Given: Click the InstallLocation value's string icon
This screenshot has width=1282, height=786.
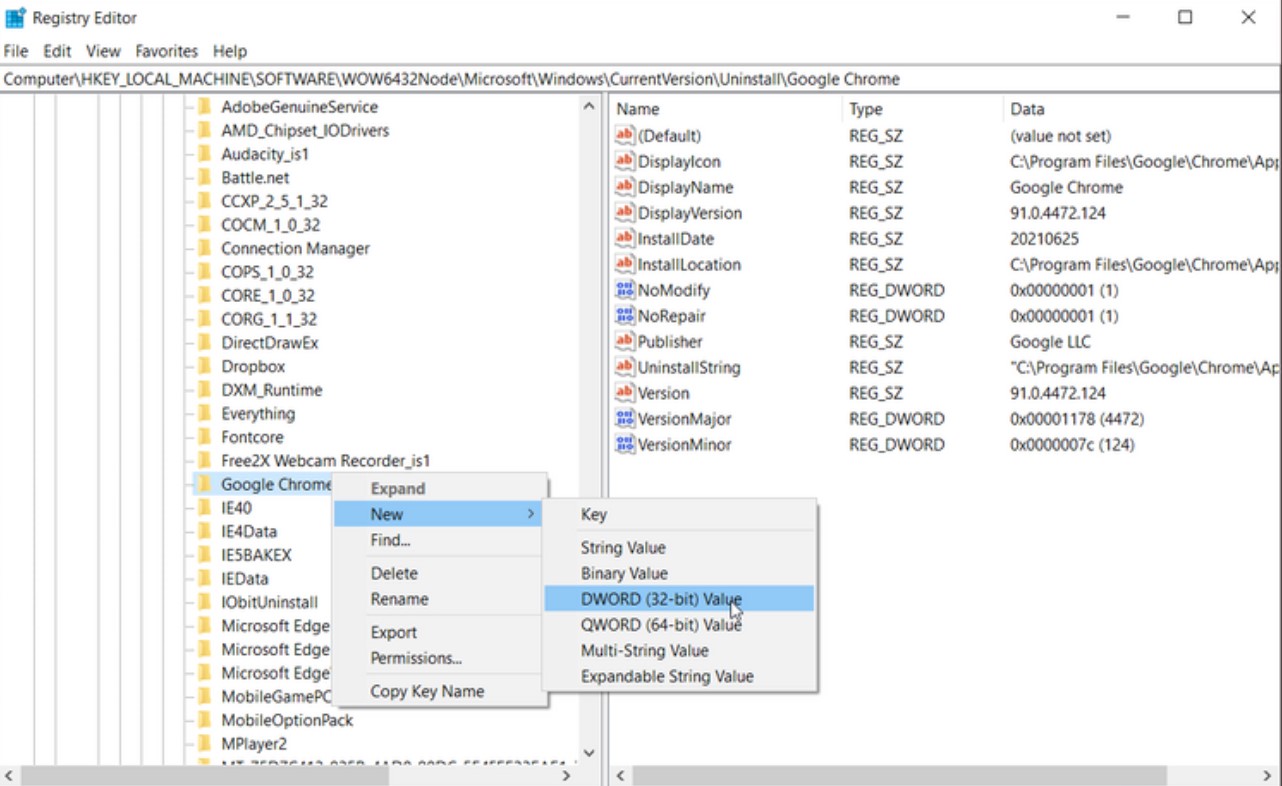Looking at the screenshot, I should (x=625, y=264).
